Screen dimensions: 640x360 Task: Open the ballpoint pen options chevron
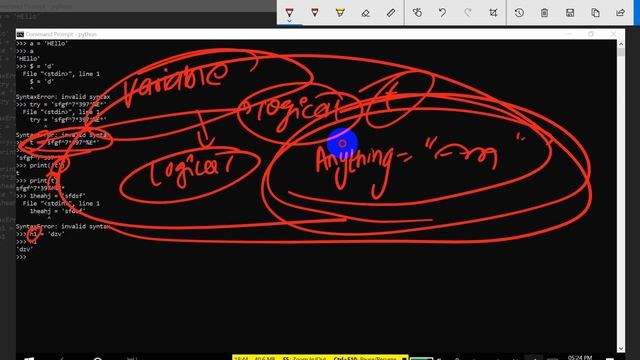click(289, 21)
